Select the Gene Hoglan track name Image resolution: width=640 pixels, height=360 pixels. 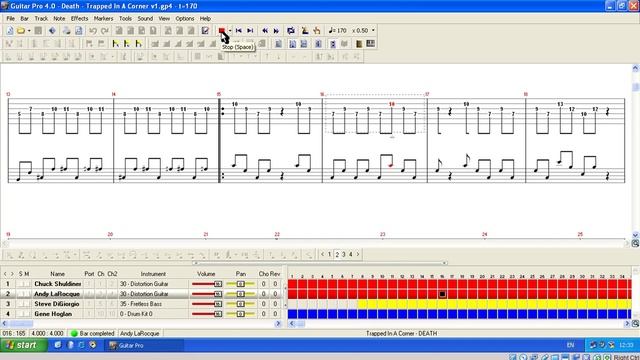click(x=53, y=314)
